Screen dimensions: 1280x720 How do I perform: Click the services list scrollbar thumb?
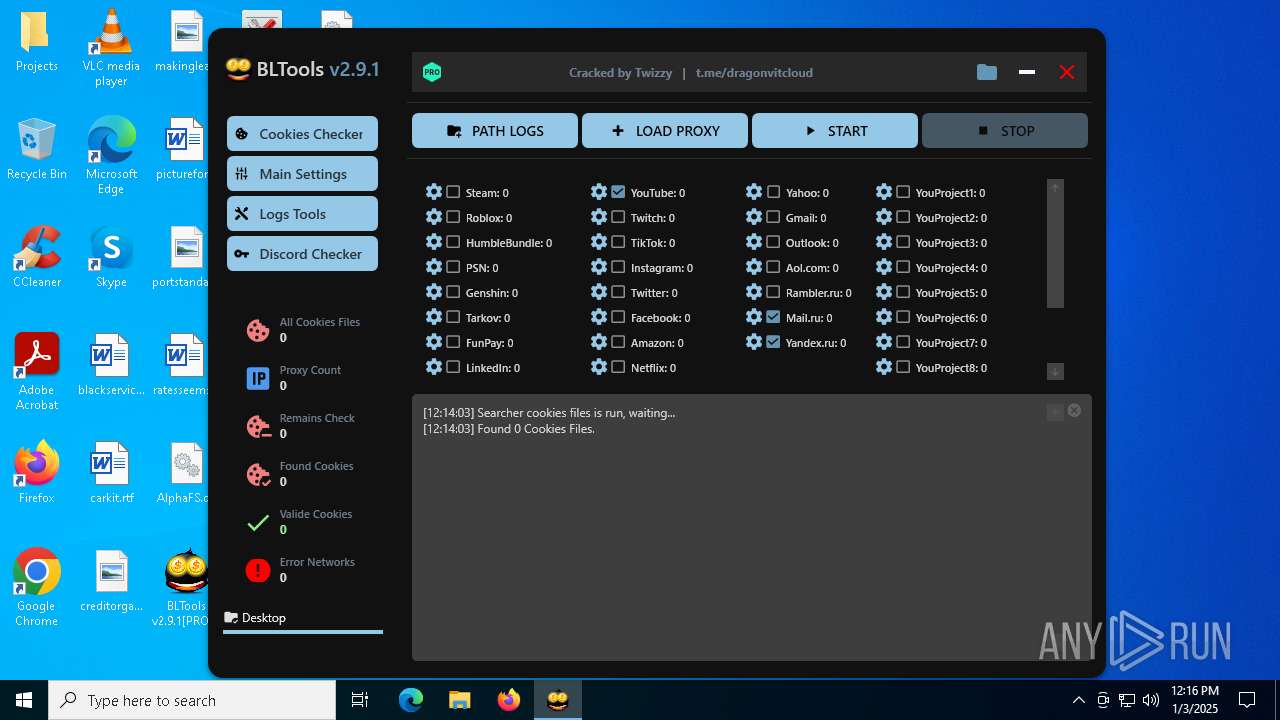point(1055,252)
